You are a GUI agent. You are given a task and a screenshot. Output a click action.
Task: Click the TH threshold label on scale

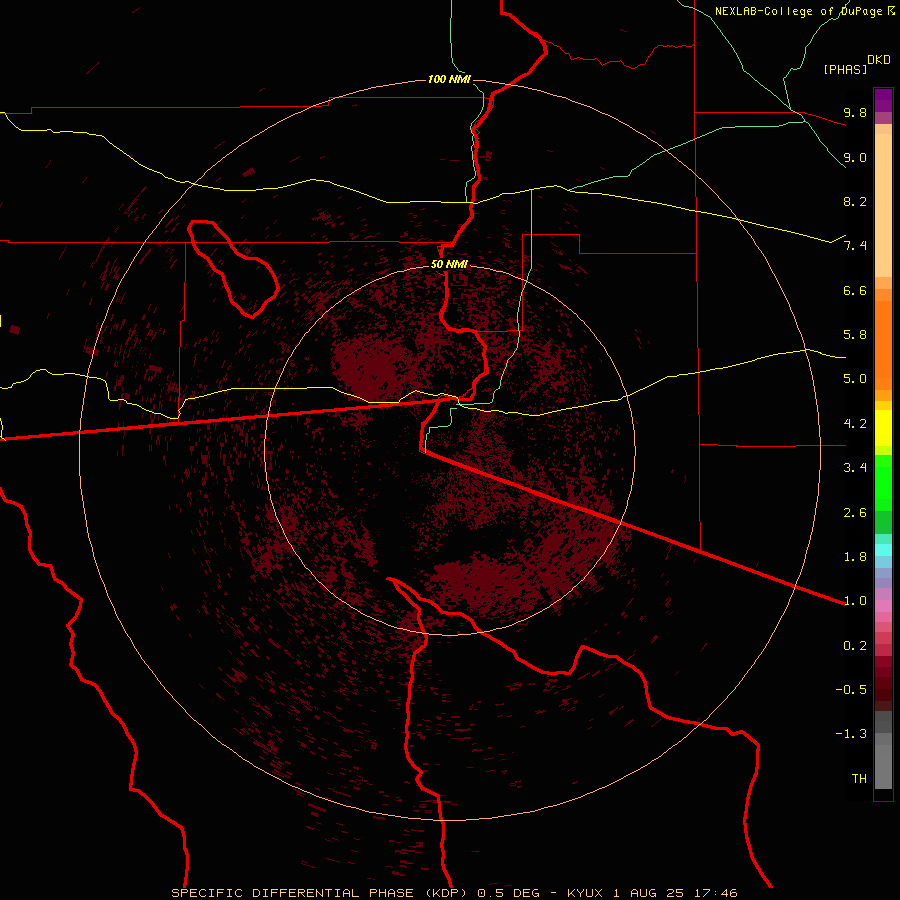coord(859,779)
